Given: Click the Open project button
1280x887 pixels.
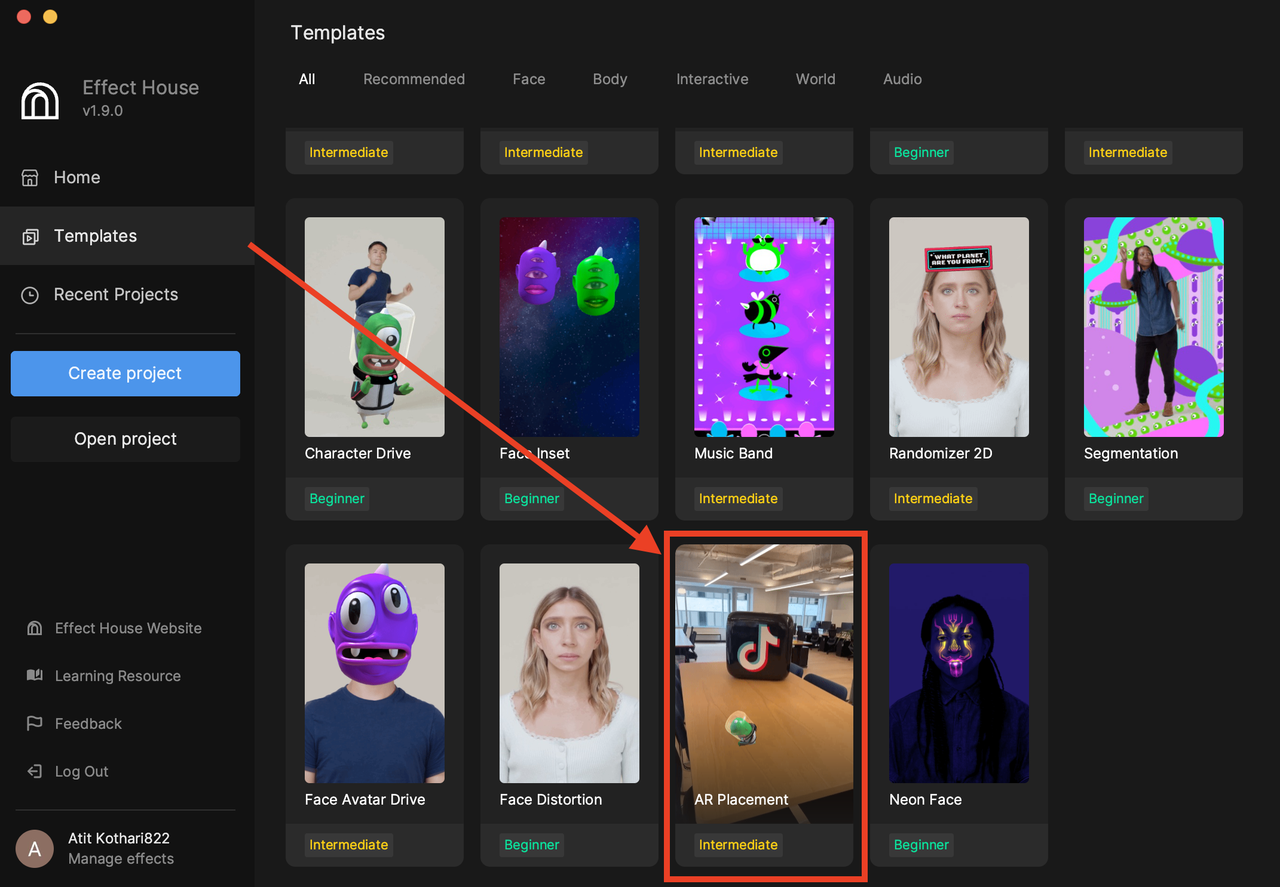Looking at the screenshot, I should [x=124, y=439].
